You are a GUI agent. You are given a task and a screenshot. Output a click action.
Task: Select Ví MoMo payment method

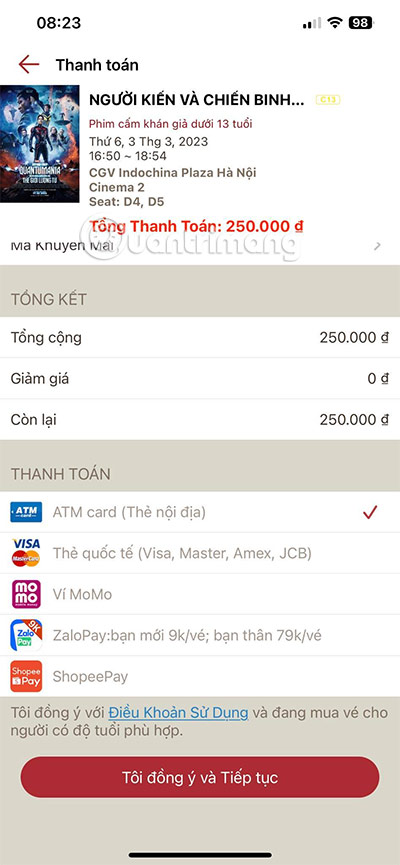(200, 594)
